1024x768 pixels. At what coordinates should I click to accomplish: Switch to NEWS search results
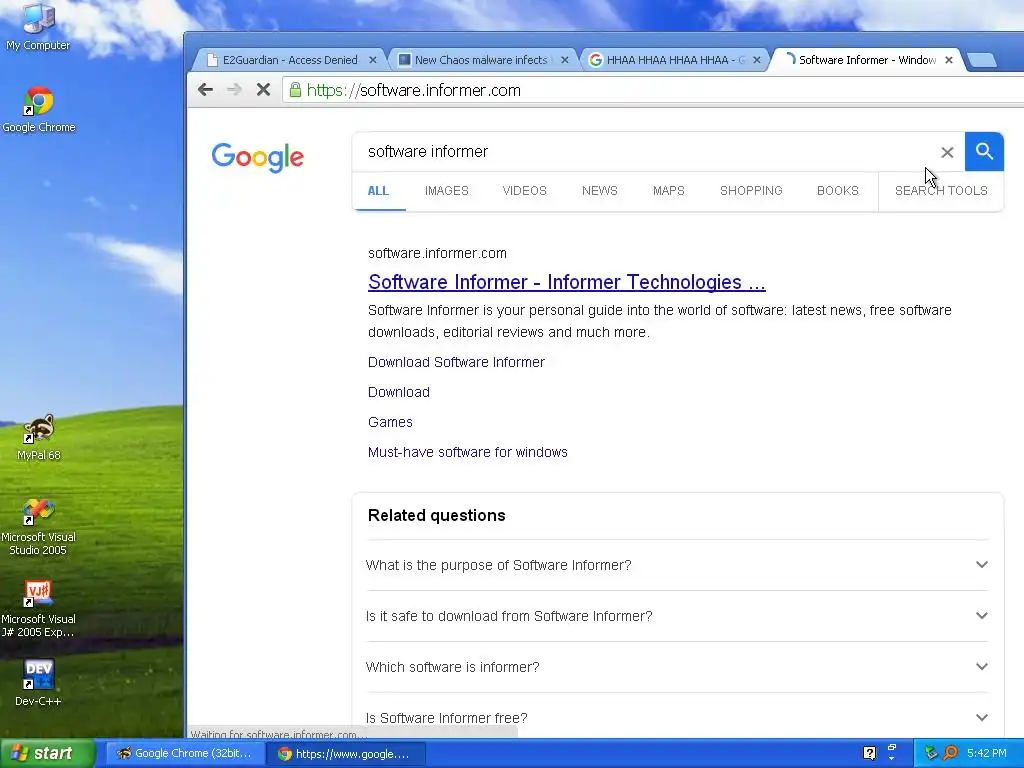point(600,191)
